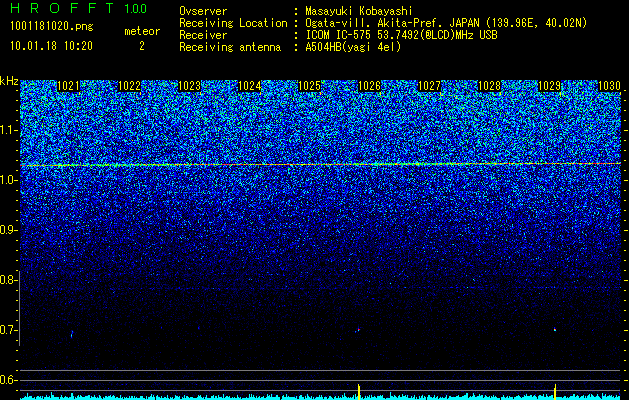The width and height of the screenshot is (629, 400).
Task: Click the 1028 time marker
Action: pos(490,86)
